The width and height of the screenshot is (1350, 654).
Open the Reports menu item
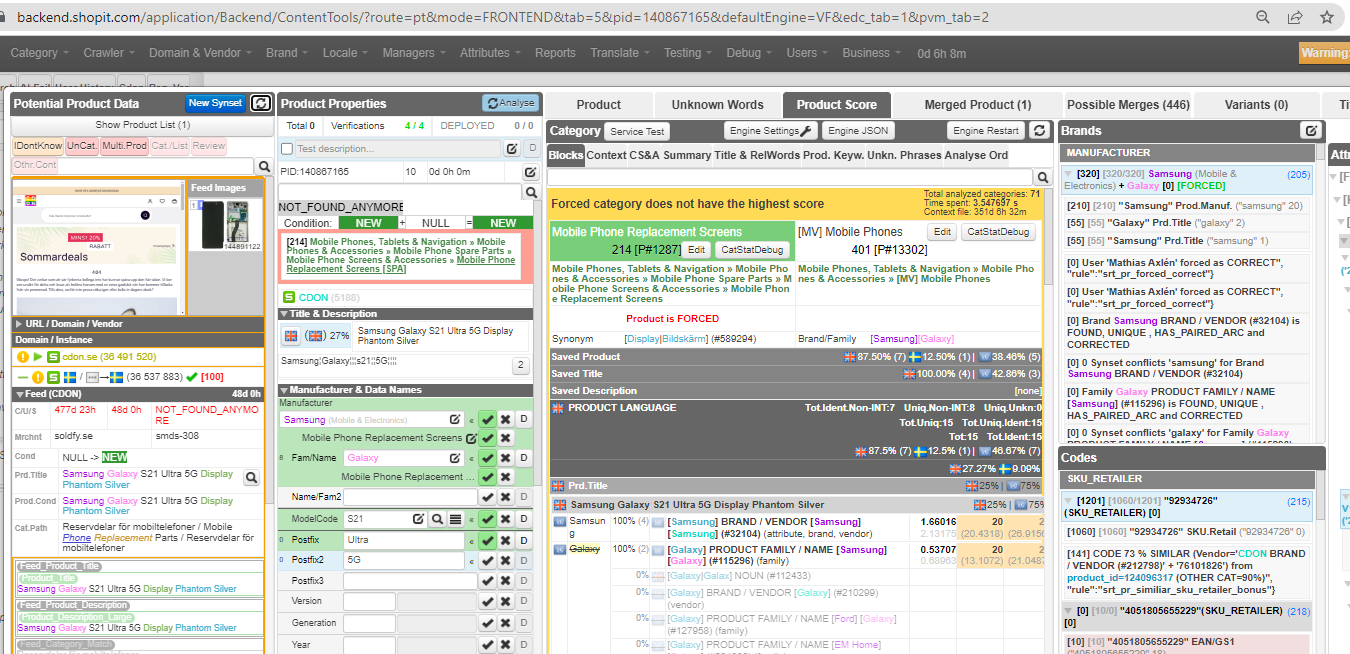[x=555, y=53]
